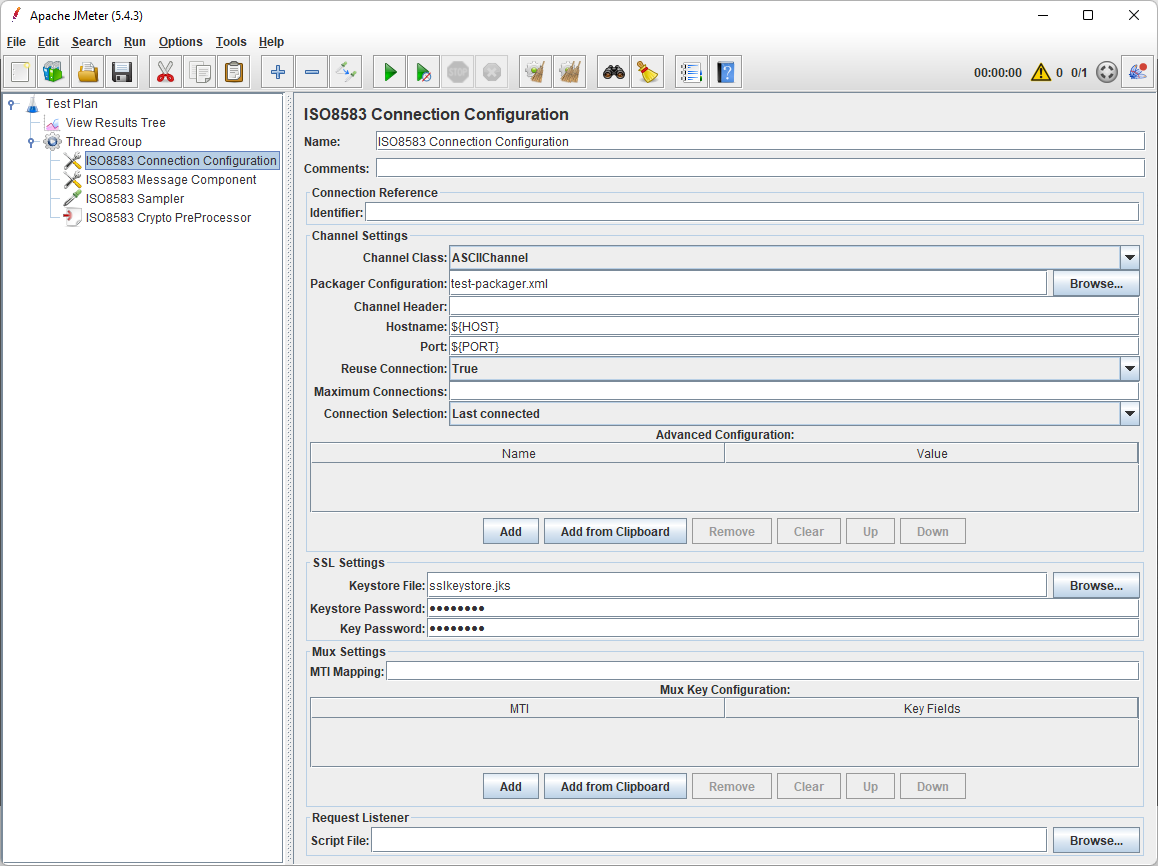
Task: Open the Channel Class dropdown
Action: pos(1129,258)
